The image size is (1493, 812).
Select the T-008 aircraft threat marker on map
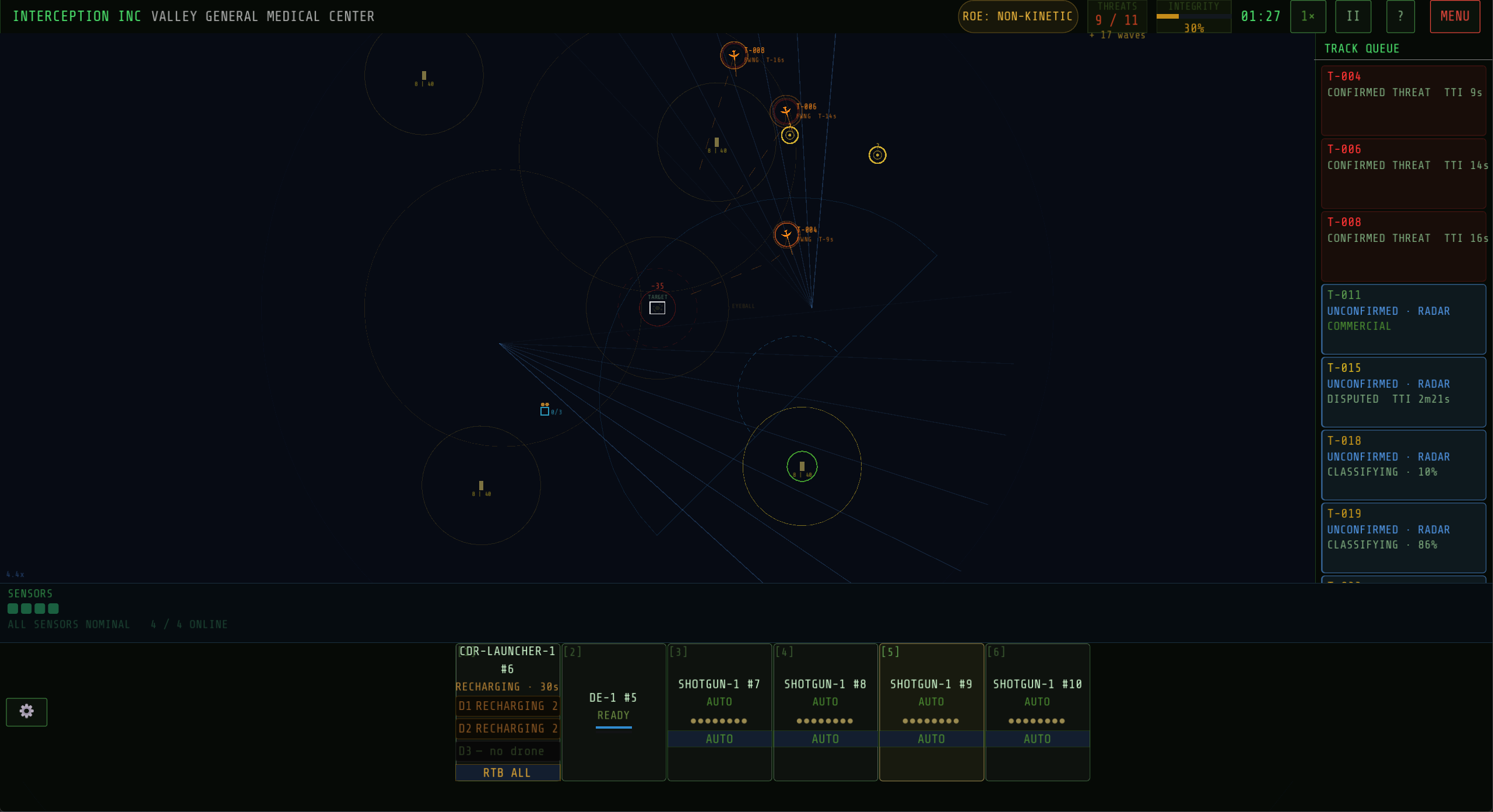[x=733, y=55]
